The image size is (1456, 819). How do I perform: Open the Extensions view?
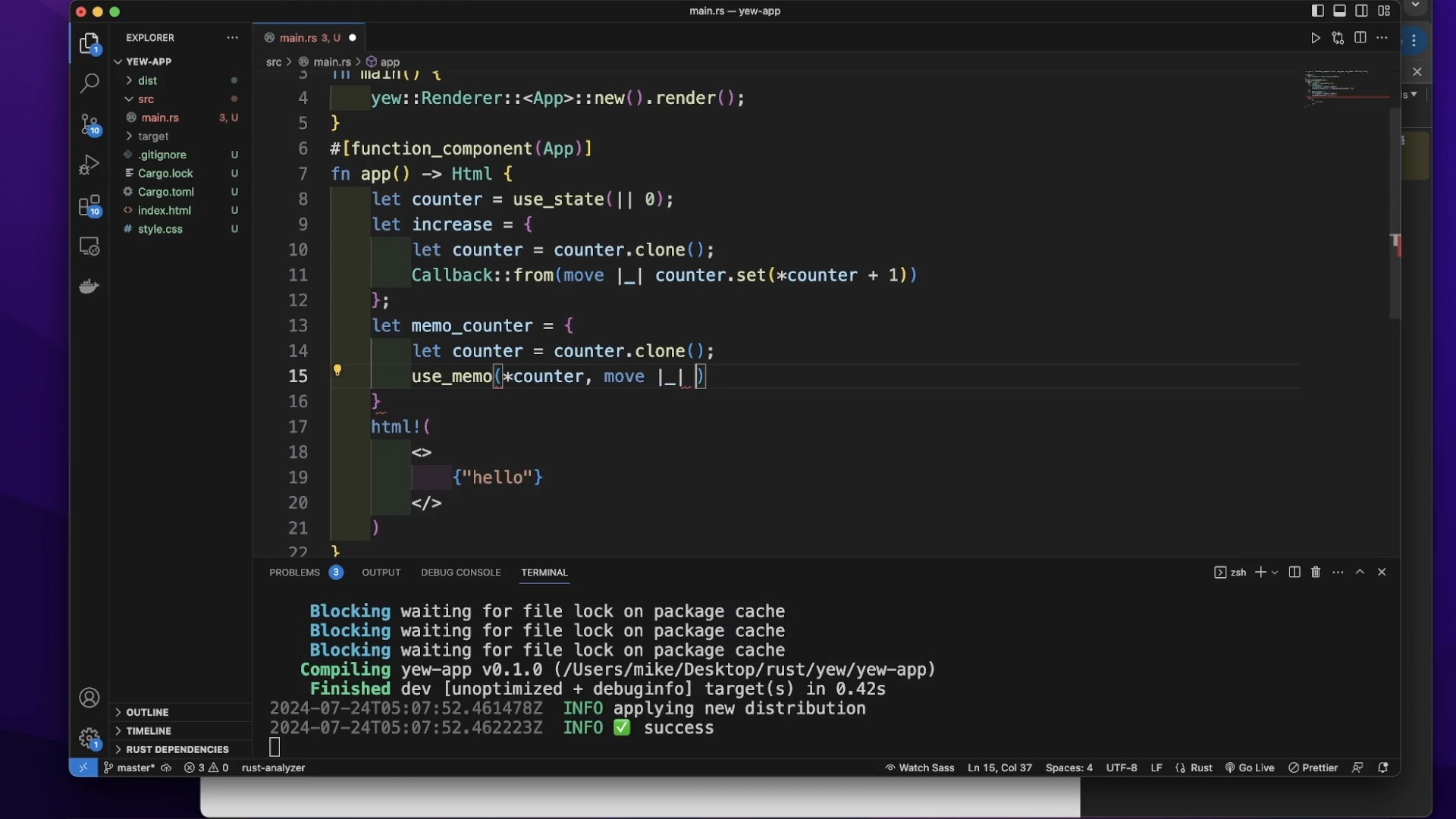coord(89,206)
